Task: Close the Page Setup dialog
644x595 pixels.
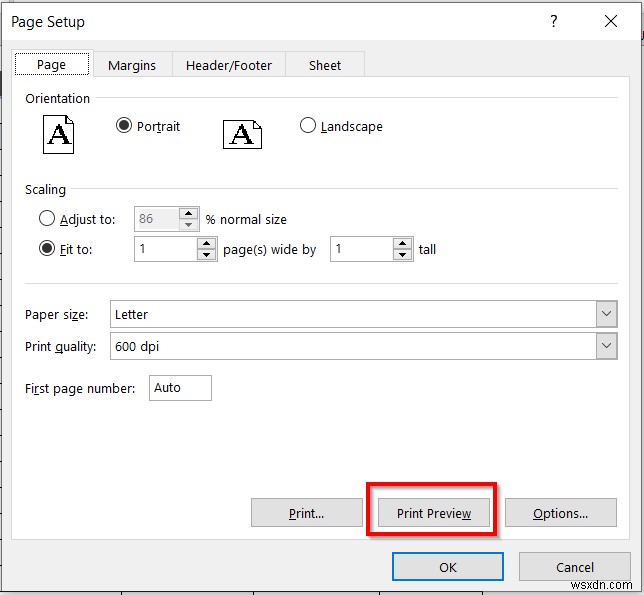Action: click(611, 21)
